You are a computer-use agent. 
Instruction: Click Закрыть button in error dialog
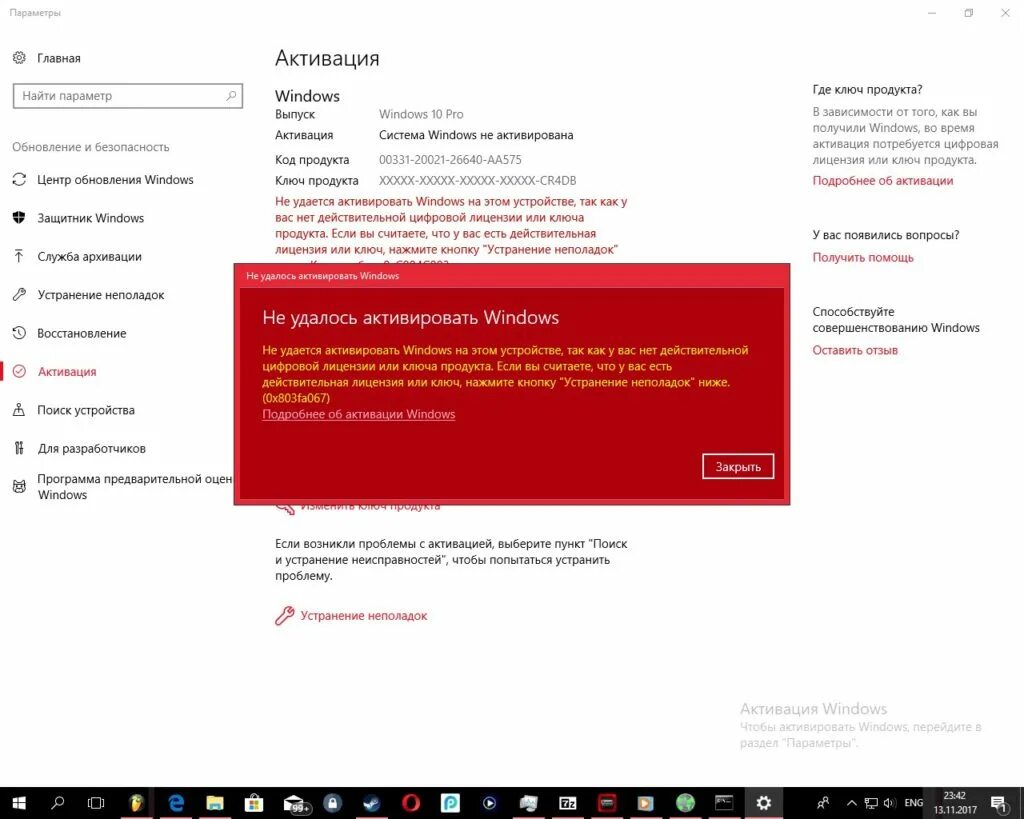tap(738, 466)
